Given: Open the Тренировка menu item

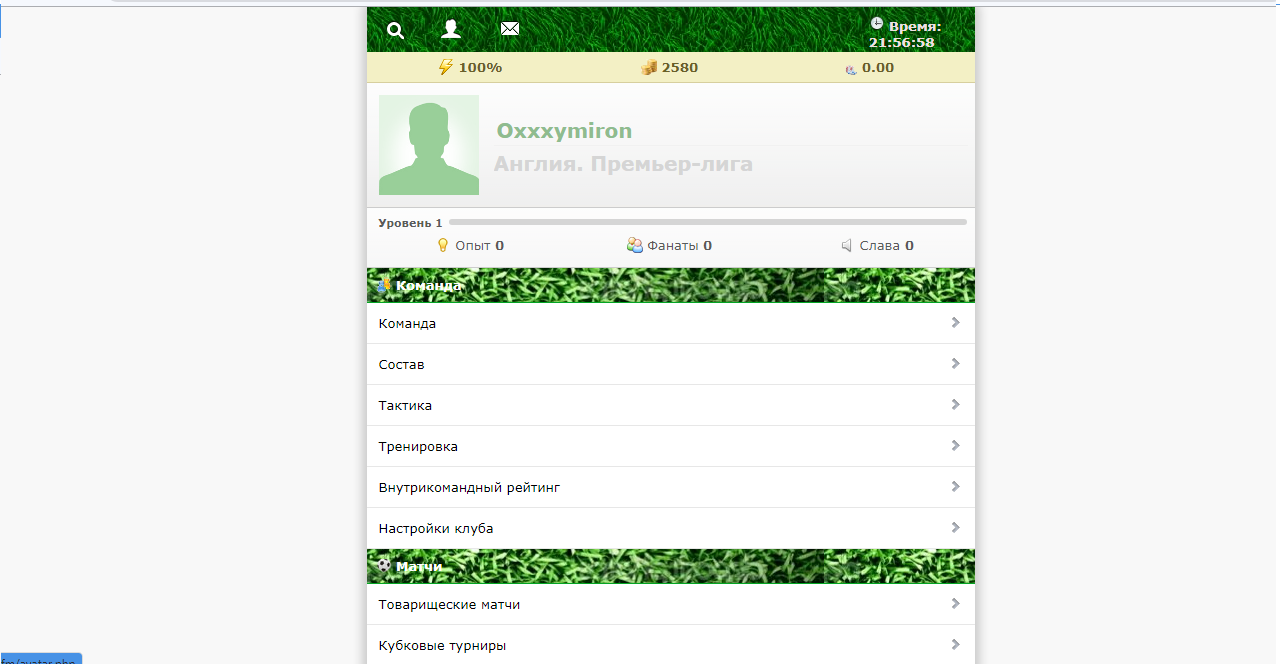Looking at the screenshot, I should (x=418, y=446).
